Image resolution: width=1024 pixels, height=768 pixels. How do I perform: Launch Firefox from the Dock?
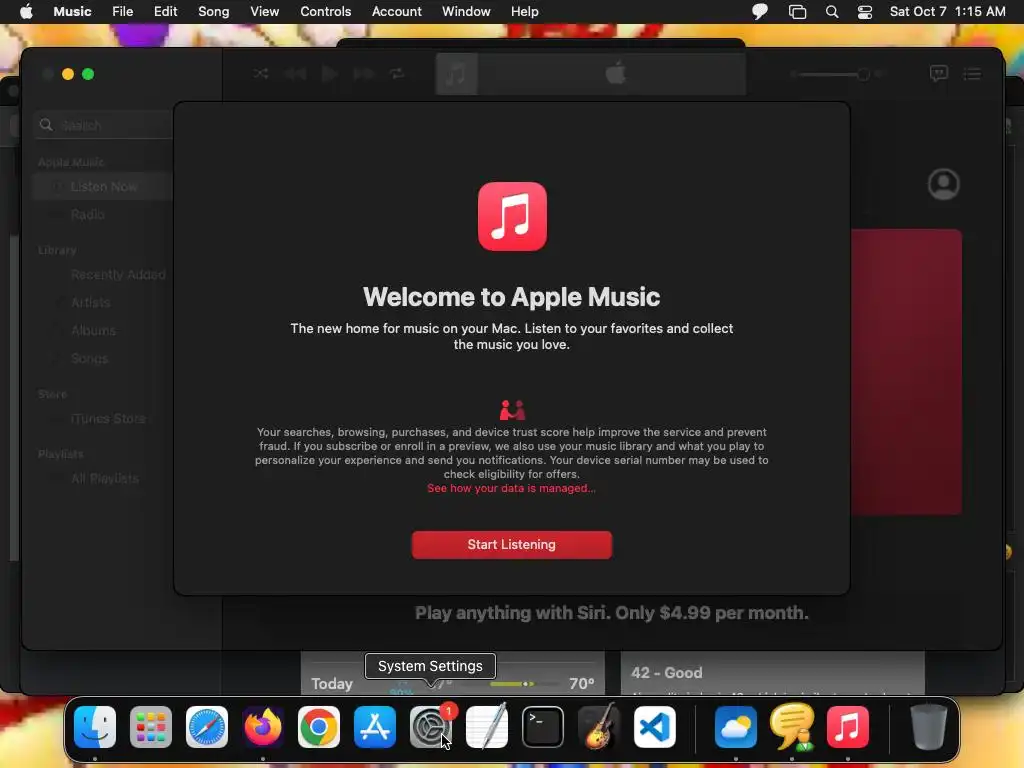tap(263, 727)
